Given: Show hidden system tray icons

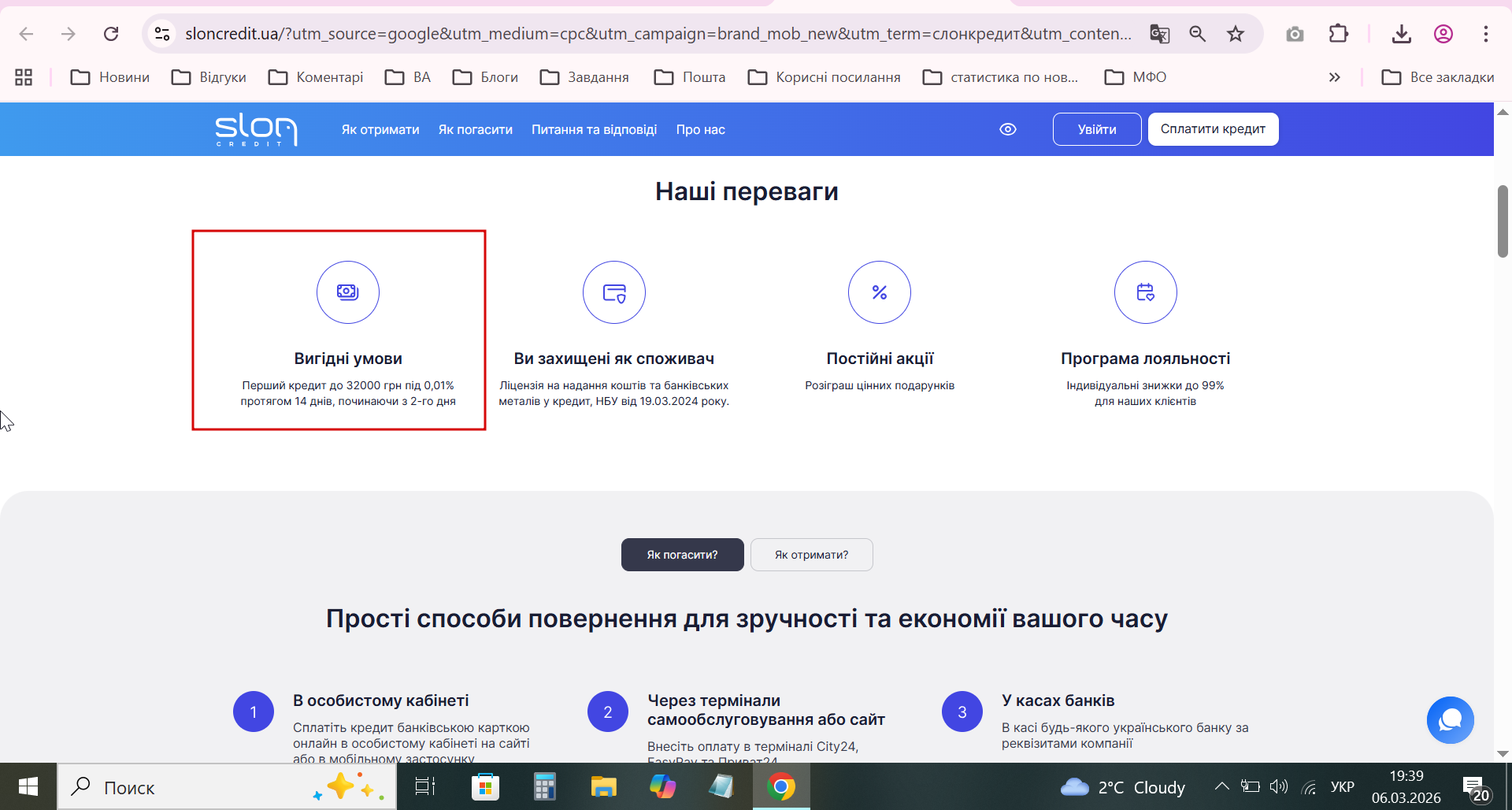Looking at the screenshot, I should click(1221, 786).
